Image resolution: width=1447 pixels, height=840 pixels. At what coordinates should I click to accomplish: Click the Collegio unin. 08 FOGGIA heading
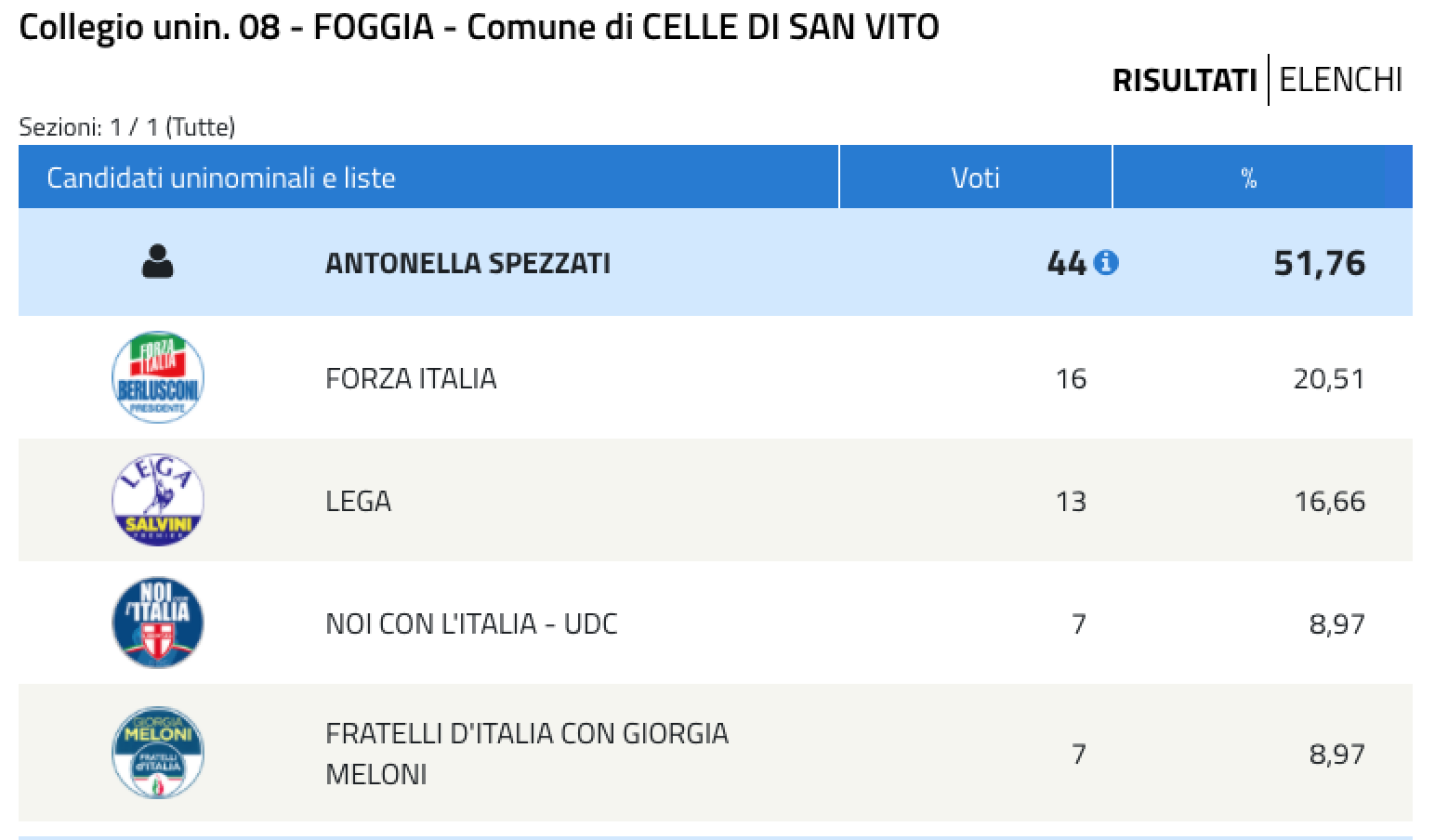click(479, 28)
